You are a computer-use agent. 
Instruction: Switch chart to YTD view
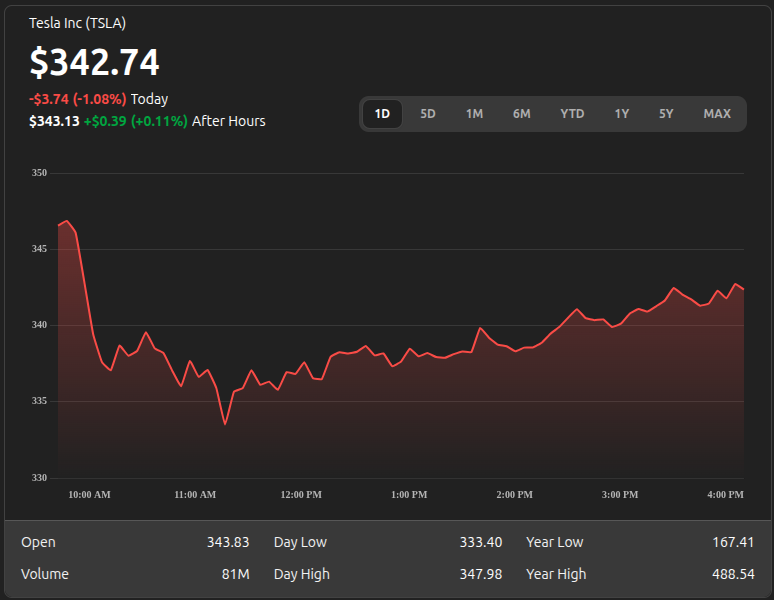coord(572,114)
